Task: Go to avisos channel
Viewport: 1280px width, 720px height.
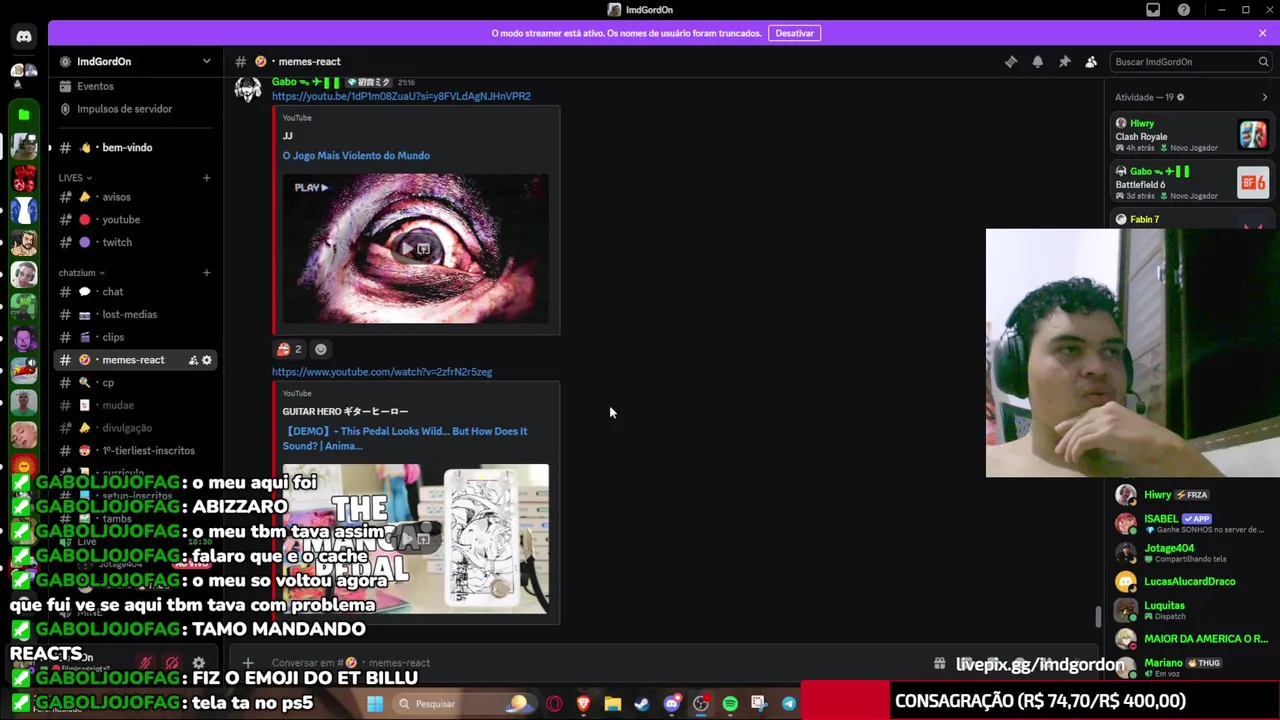Action: pyautogui.click(x=135, y=197)
